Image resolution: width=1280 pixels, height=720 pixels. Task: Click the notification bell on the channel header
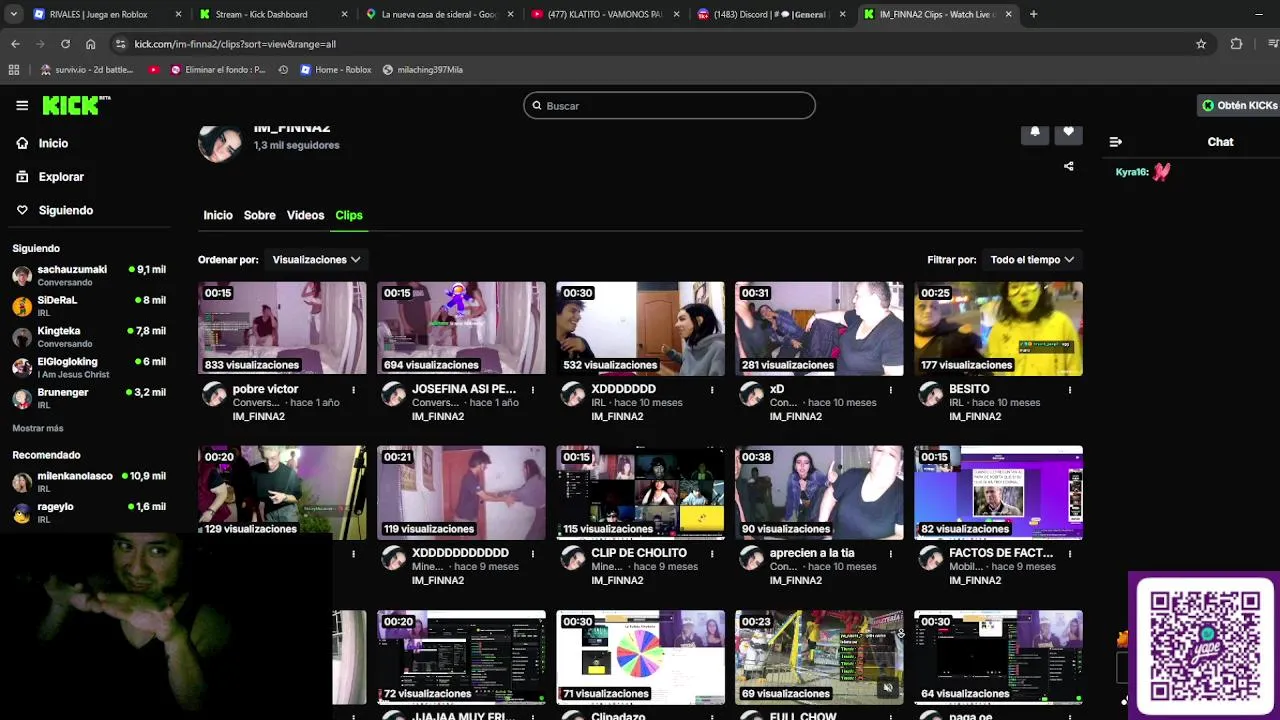tap(1035, 133)
